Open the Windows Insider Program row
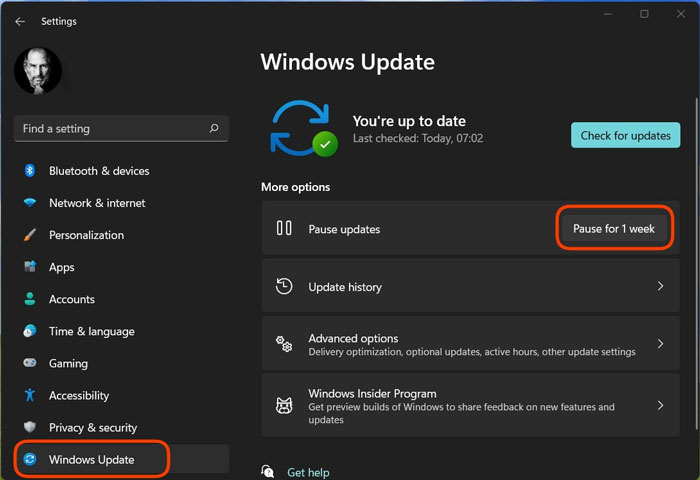The width and height of the screenshot is (700, 480). click(471, 405)
